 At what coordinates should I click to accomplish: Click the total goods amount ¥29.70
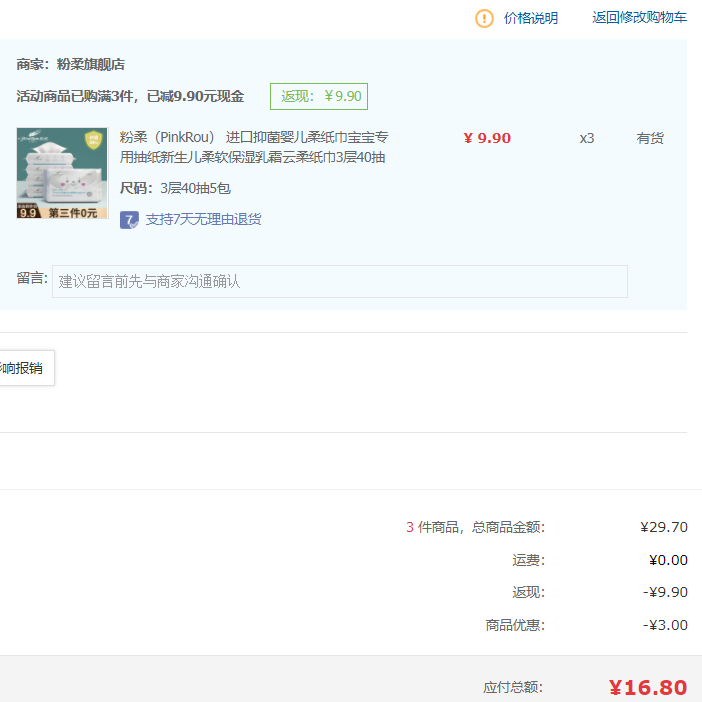tap(663, 527)
